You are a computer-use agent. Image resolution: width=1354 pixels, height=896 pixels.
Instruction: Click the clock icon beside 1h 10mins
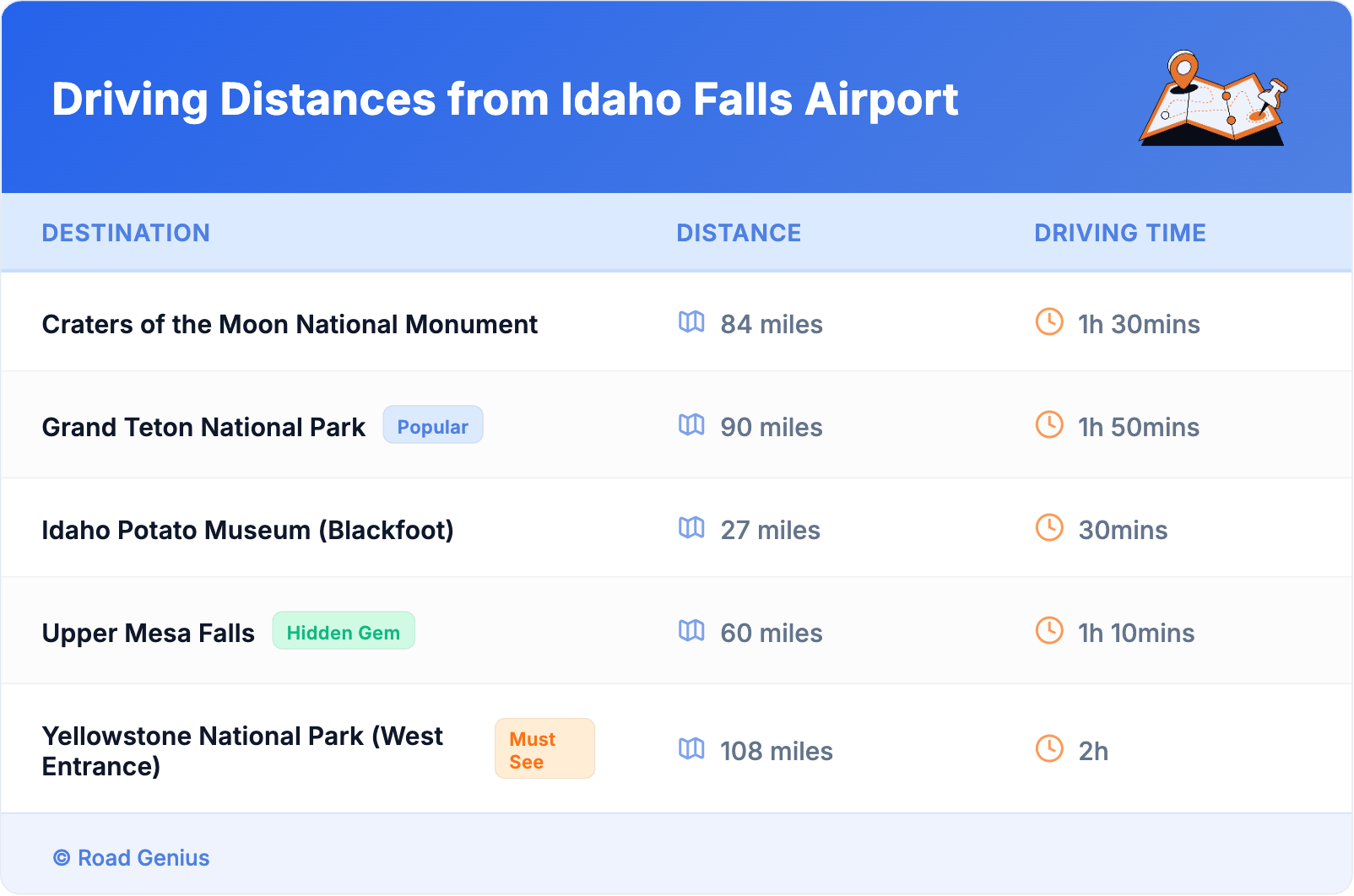(1049, 631)
